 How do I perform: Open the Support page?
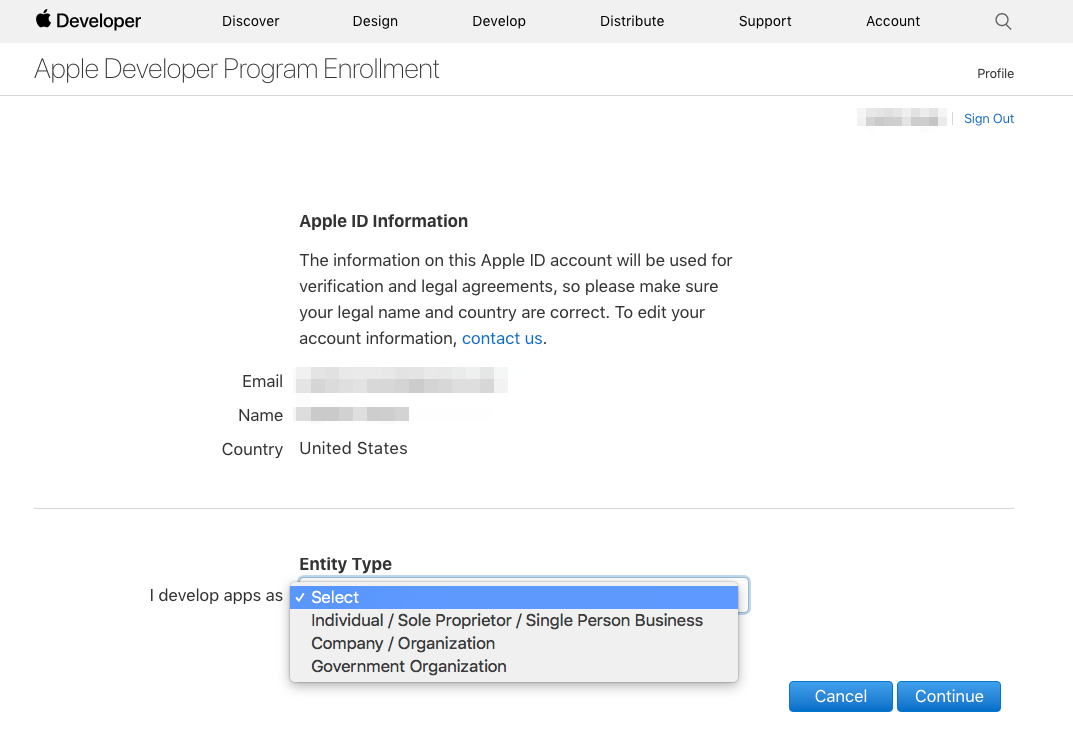[x=765, y=21]
